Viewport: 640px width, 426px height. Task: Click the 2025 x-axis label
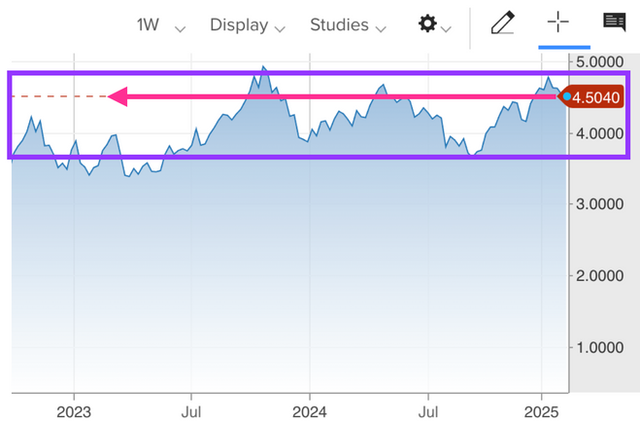pyautogui.click(x=541, y=412)
